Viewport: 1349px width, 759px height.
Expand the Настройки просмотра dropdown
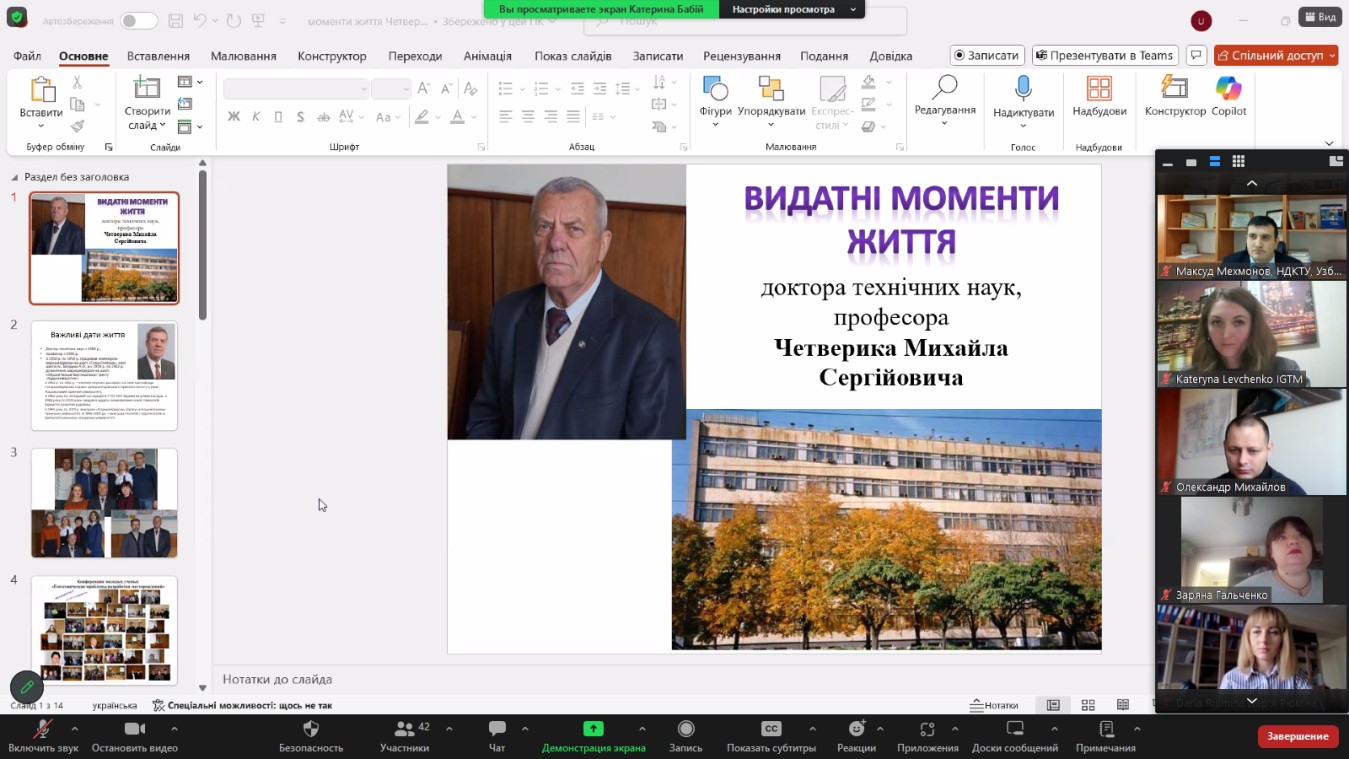pyautogui.click(x=792, y=9)
